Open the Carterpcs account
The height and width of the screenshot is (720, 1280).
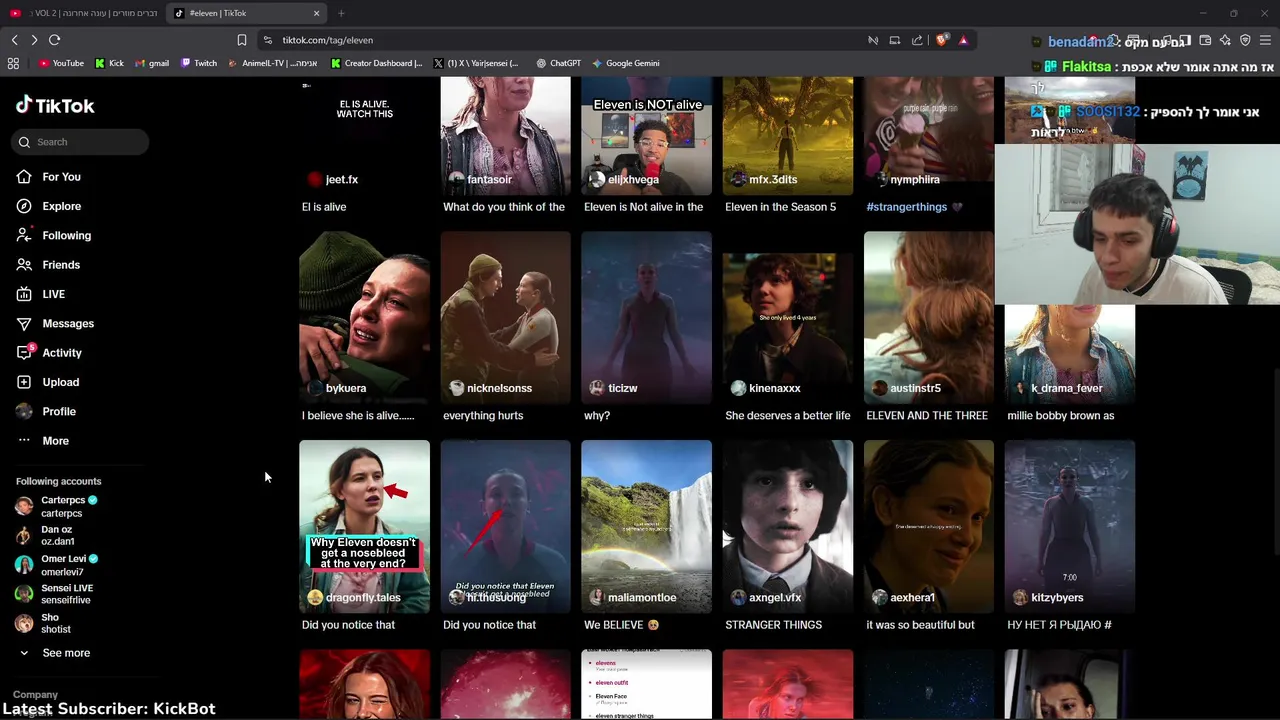click(57, 506)
